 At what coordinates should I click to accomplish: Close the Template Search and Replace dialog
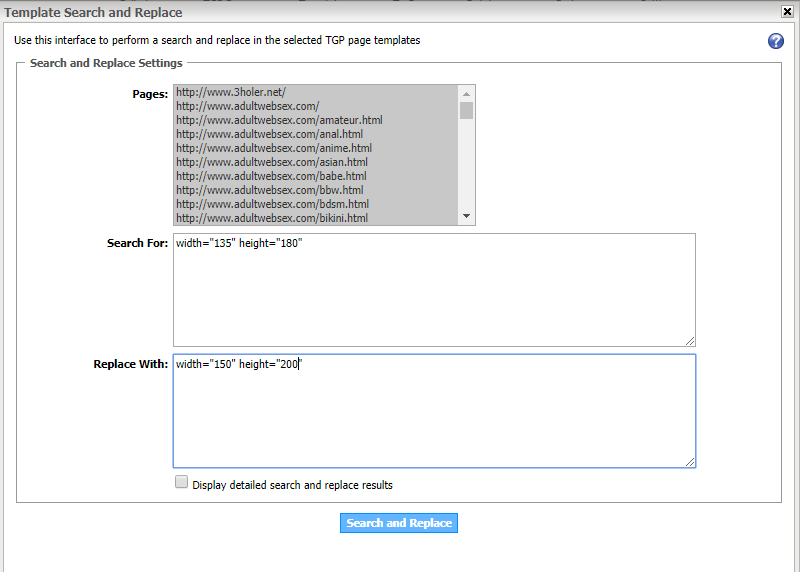(788, 12)
